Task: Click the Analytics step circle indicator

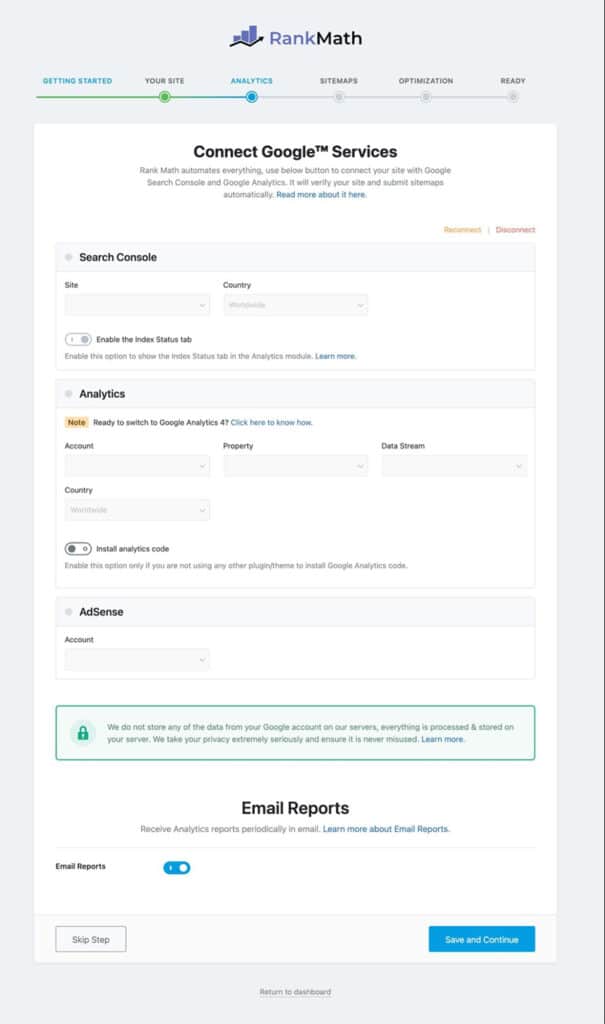Action: click(x=251, y=97)
